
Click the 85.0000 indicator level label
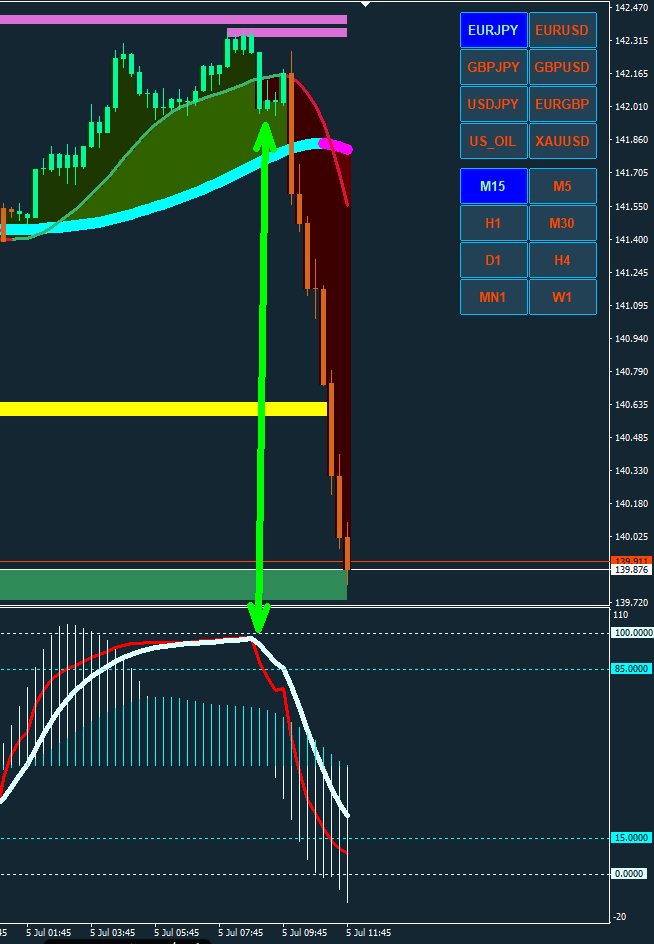tap(632, 669)
